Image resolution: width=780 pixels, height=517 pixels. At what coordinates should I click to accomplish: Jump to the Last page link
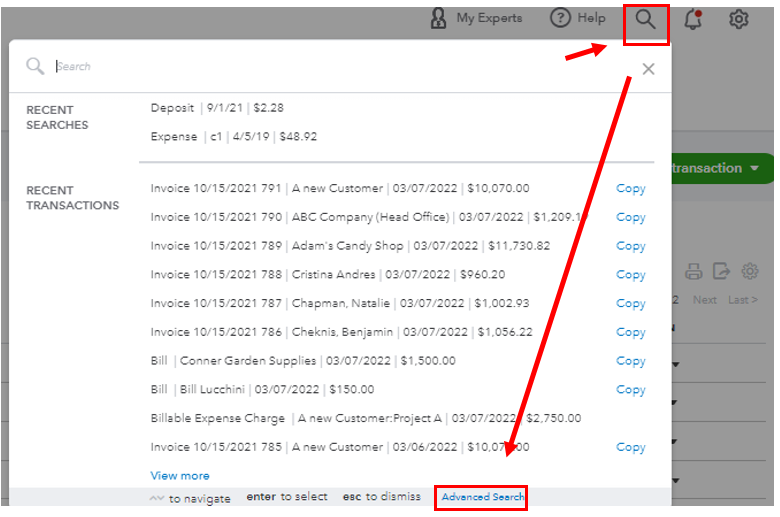pos(743,300)
